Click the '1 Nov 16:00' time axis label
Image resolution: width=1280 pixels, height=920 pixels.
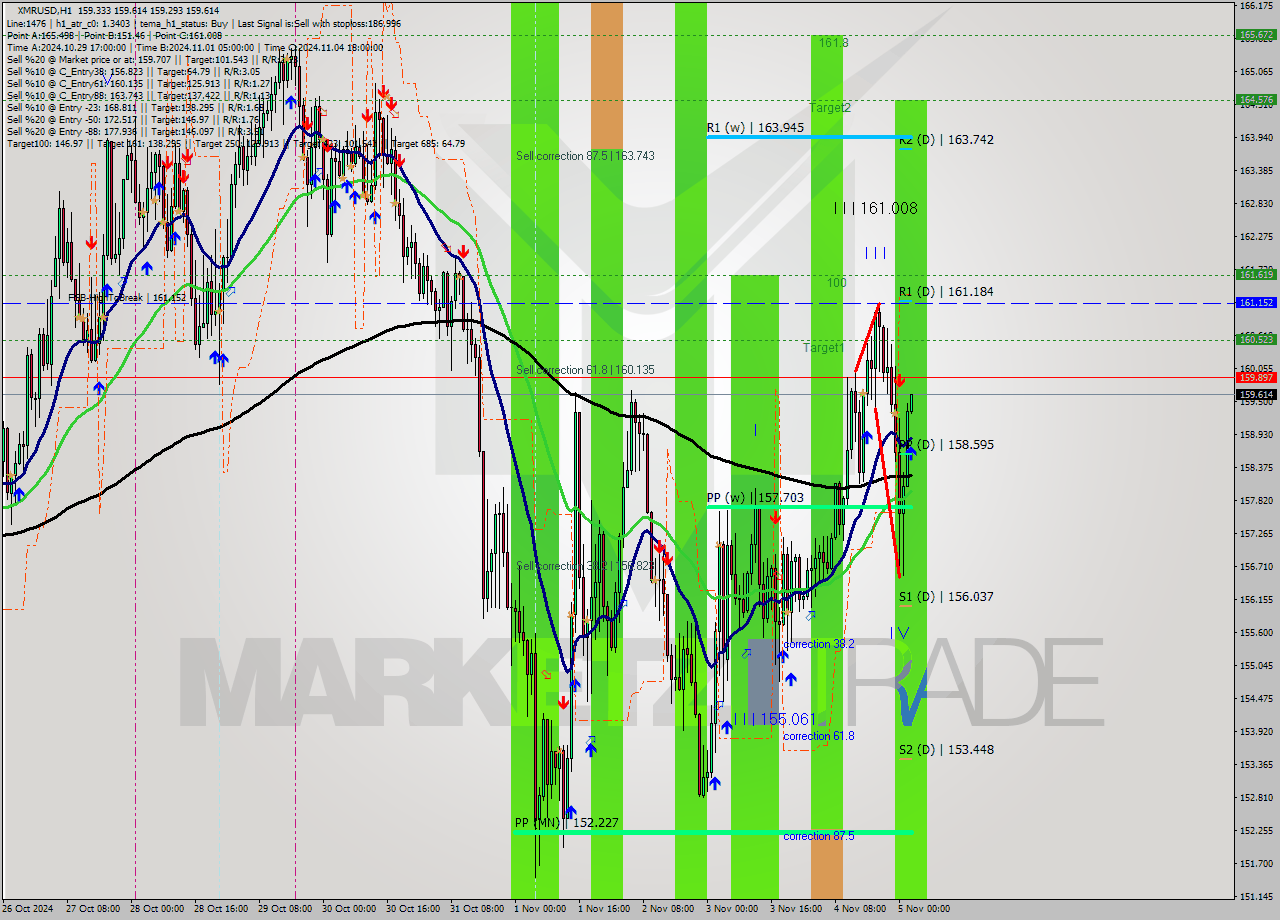(602, 909)
